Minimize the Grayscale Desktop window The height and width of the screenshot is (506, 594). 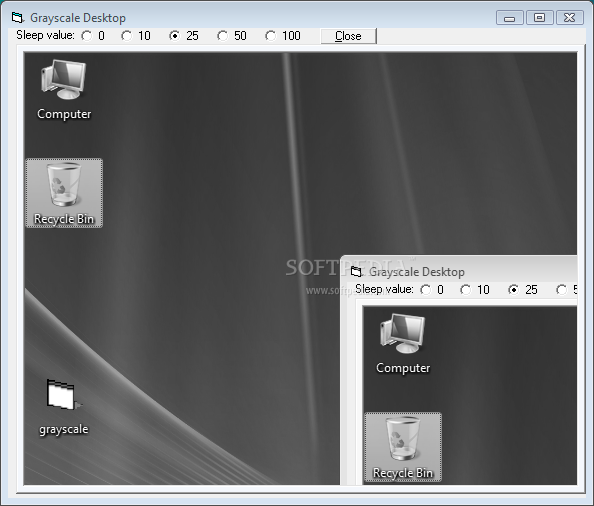[x=510, y=18]
